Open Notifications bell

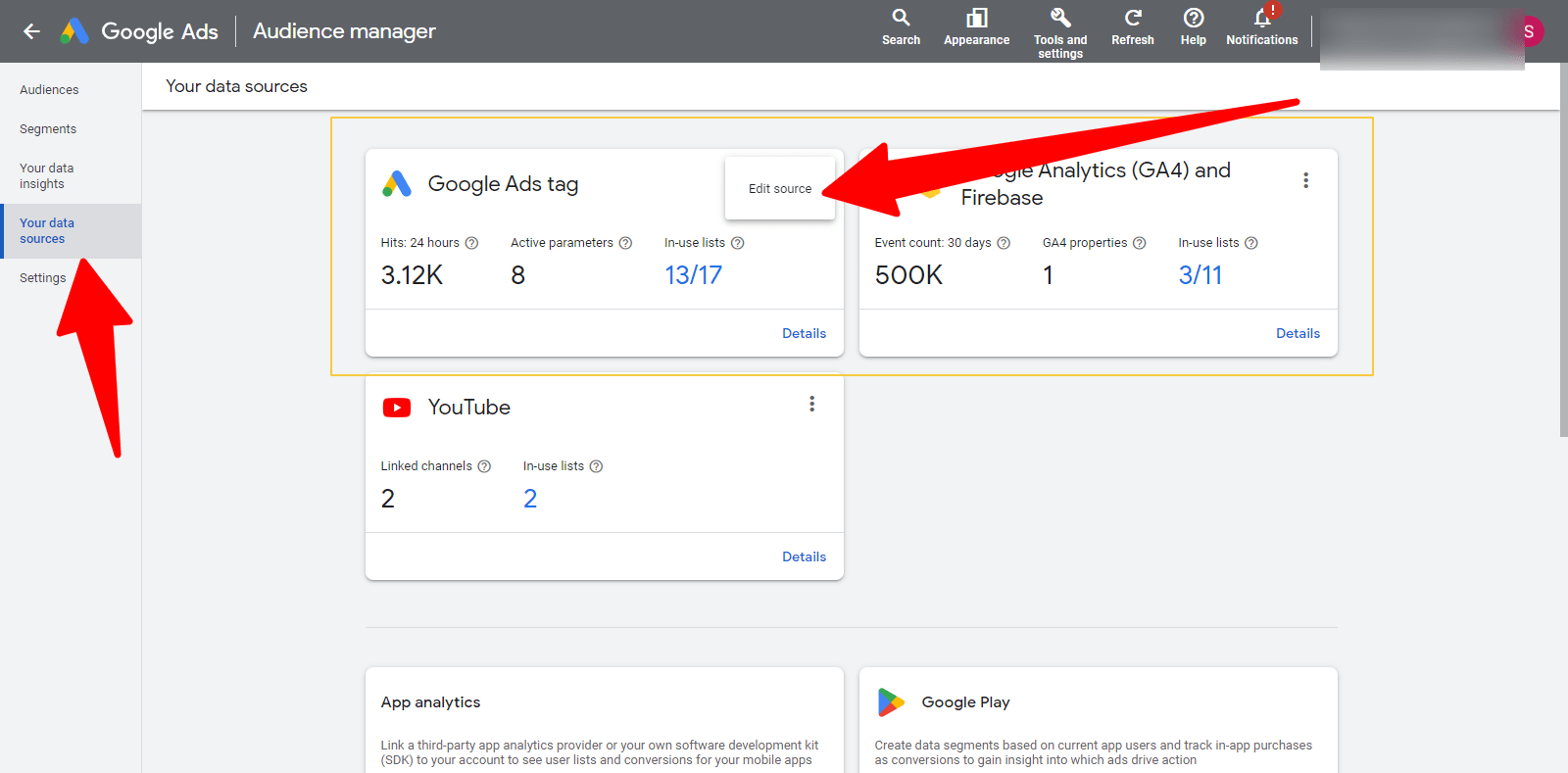(1262, 19)
